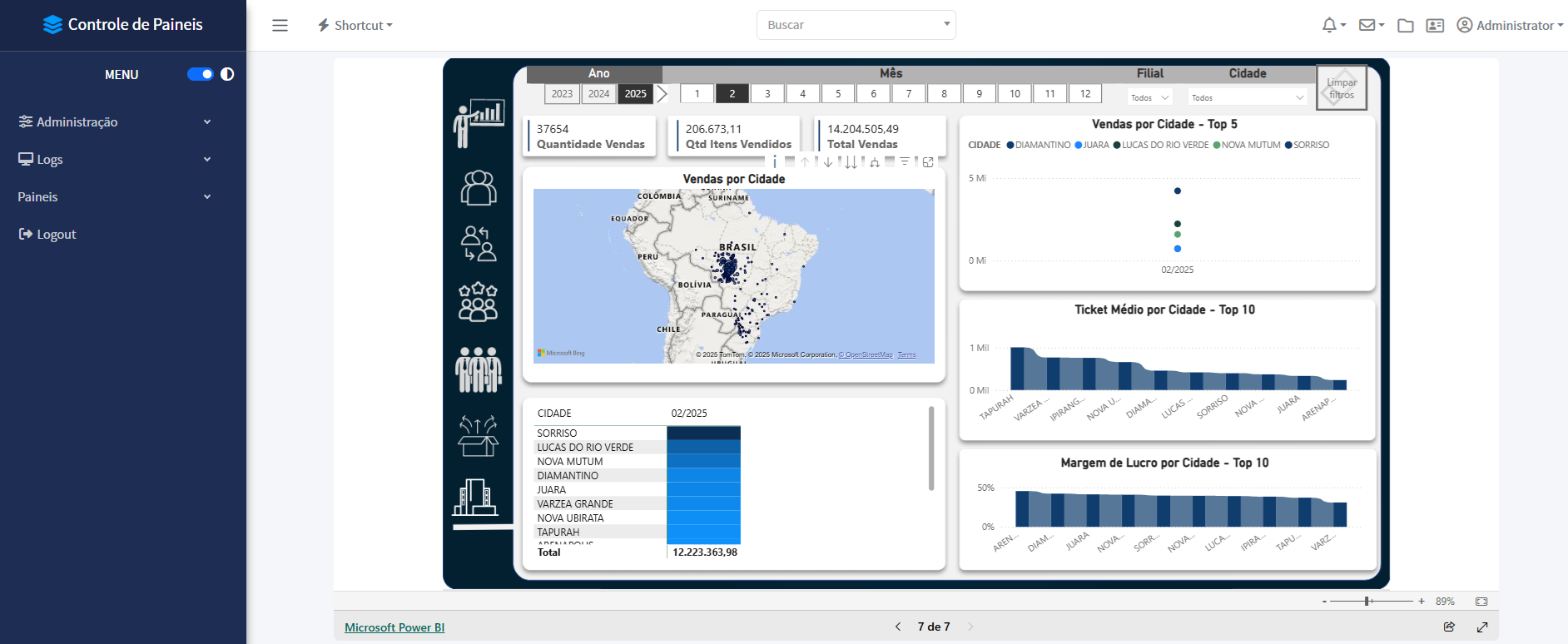The image size is (1568, 644).
Task: Open the mail envelope icon
Action: tap(1367, 25)
